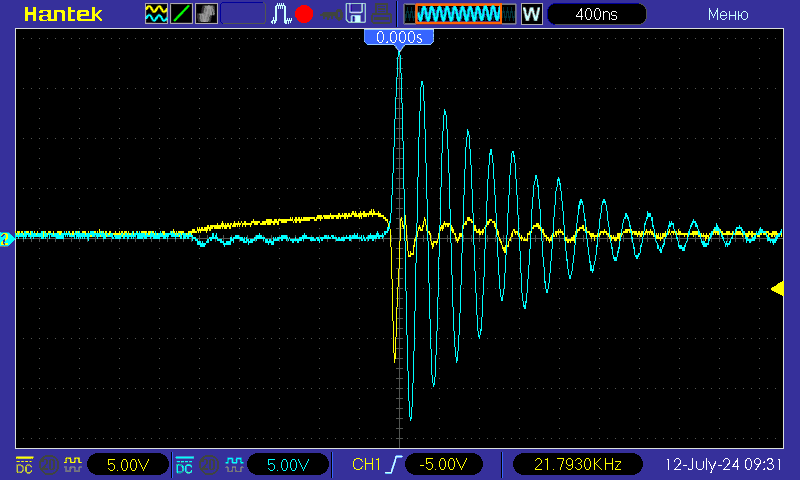This screenshot has height=480, width=800.
Task: Click the 21.7930KHz frequency readout
Action: click(x=578, y=465)
